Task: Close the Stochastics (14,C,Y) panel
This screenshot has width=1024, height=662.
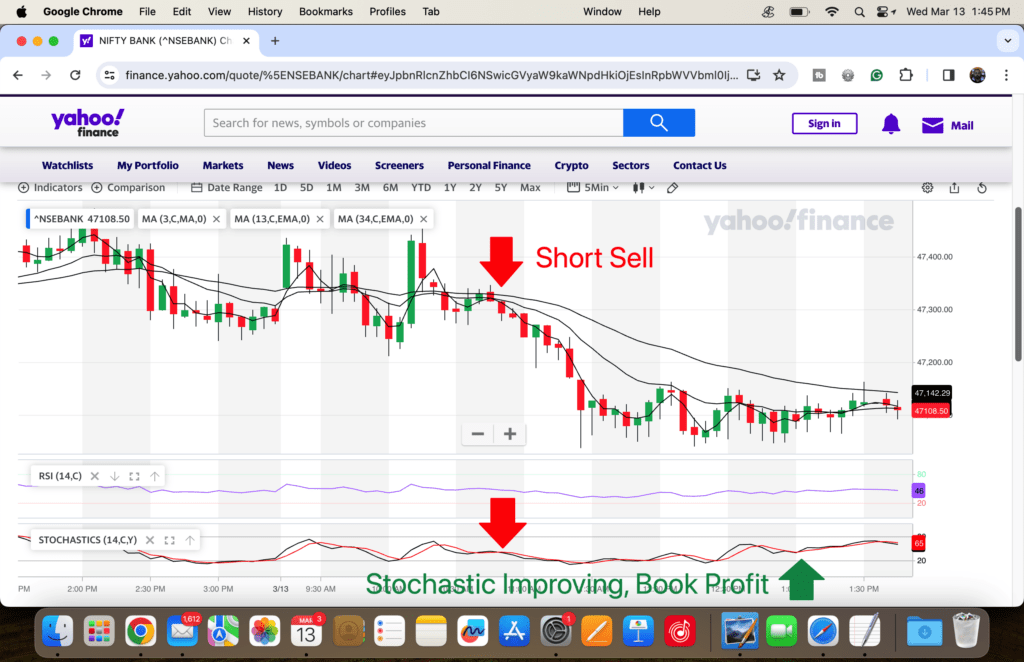Action: coord(150,540)
